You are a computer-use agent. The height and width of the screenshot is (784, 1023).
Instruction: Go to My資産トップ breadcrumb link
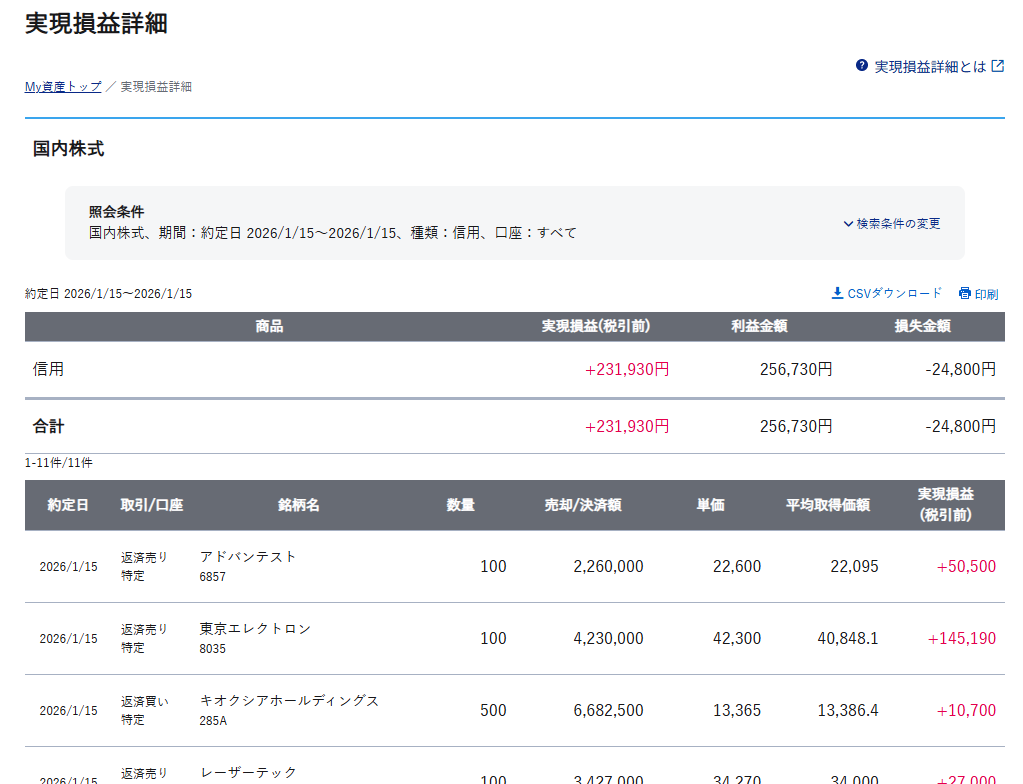[63, 87]
